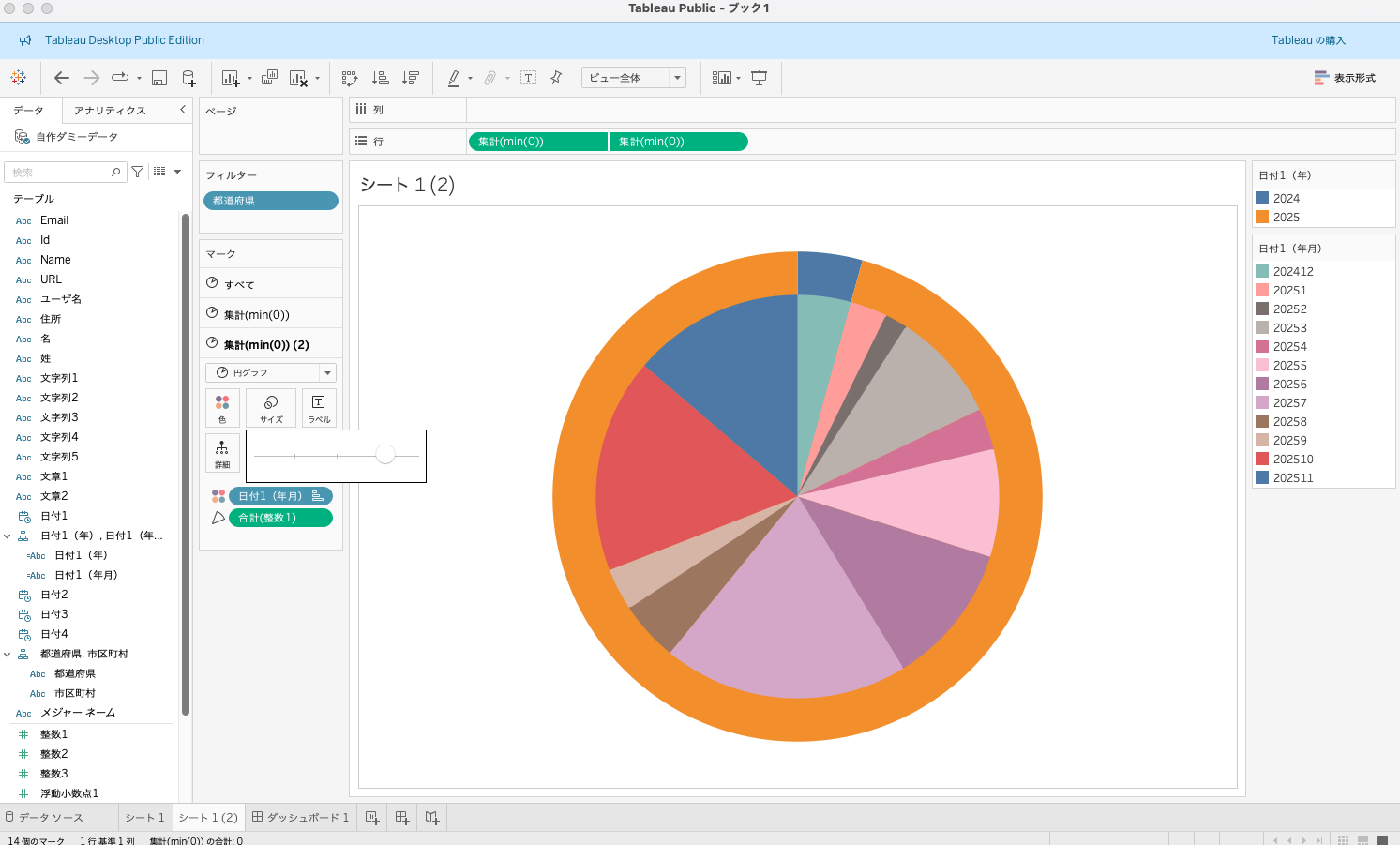This screenshot has height=845, width=1400.
Task: Open the ダッシュボード 1 tab
Action: click(300, 818)
